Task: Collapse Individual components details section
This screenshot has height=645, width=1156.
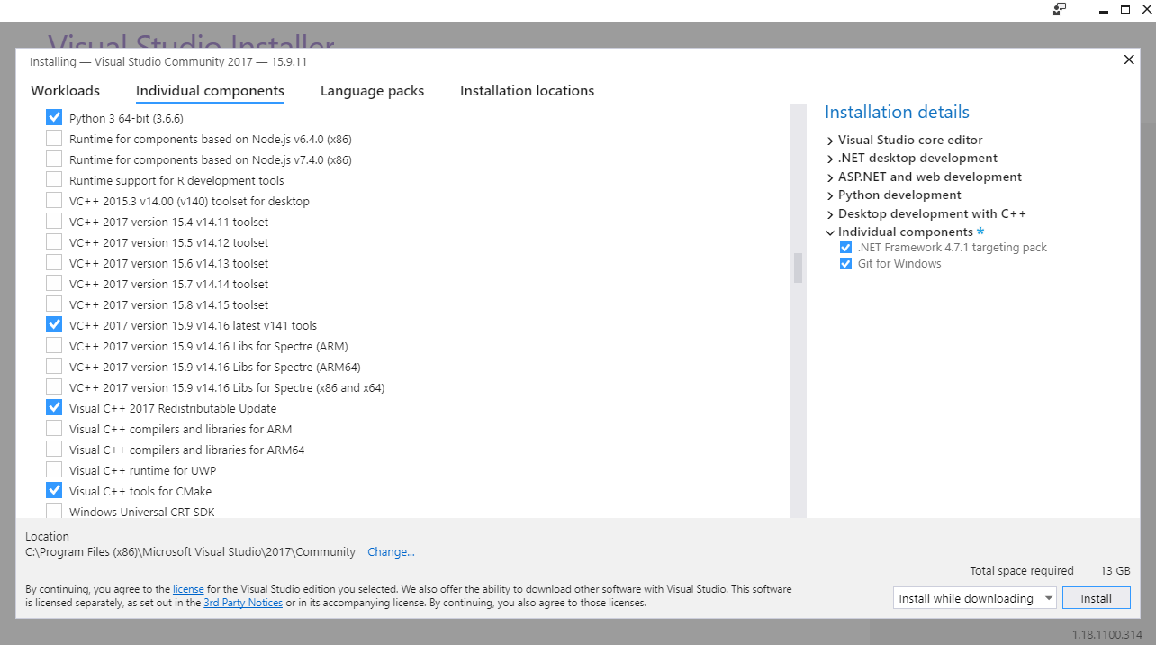Action: pyautogui.click(x=830, y=232)
